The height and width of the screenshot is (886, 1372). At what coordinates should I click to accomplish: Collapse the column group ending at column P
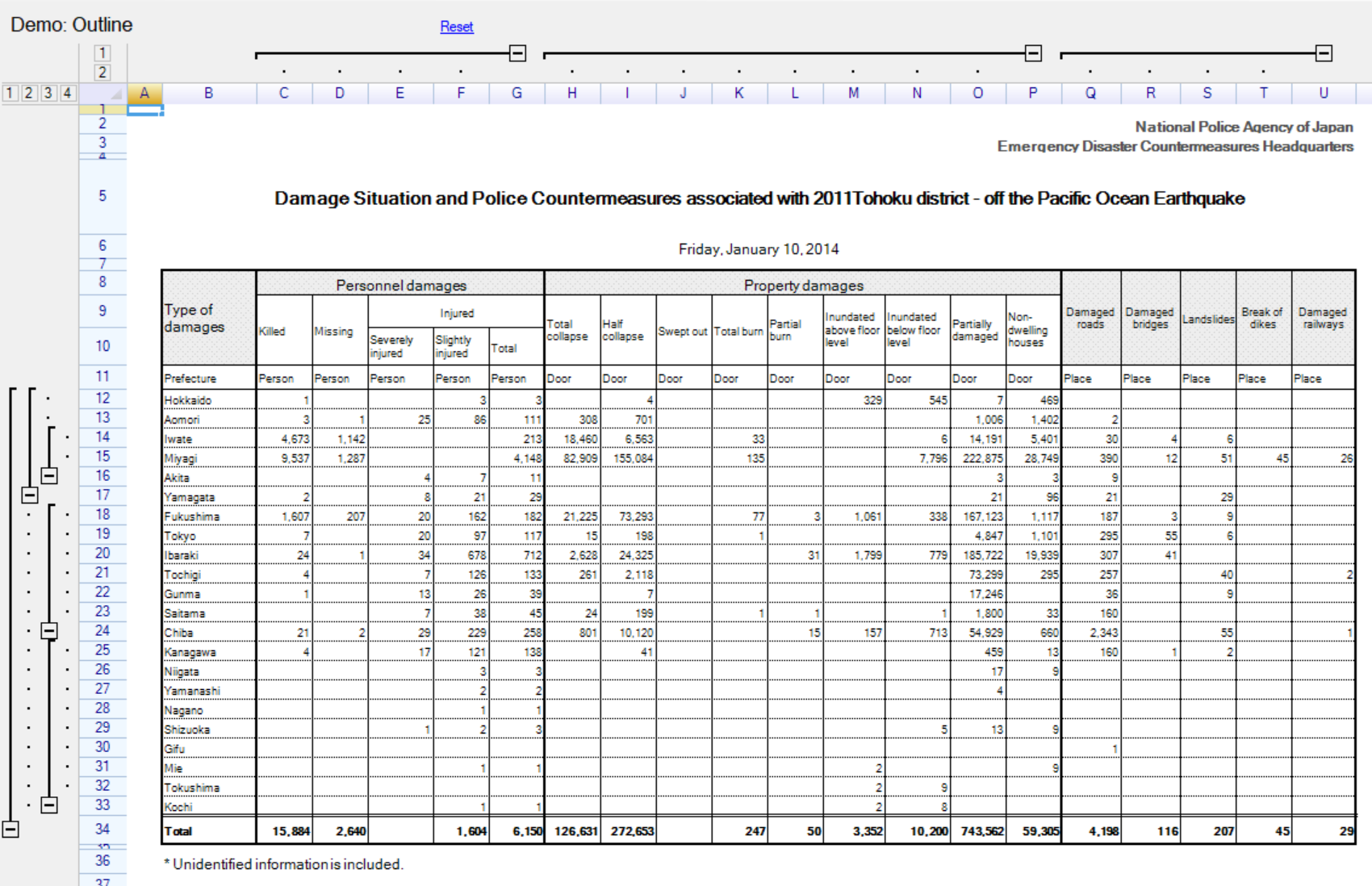[1033, 53]
